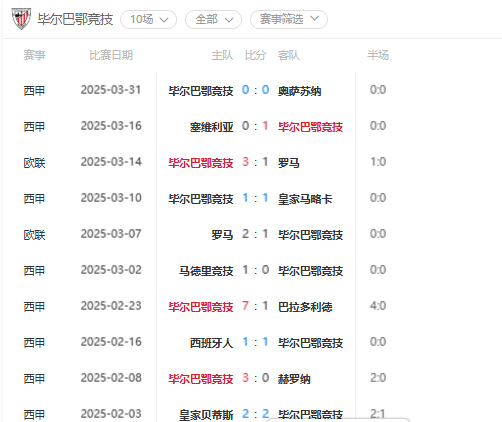Image resolution: width=502 pixels, height=422 pixels.
Task: Open the 西班牙人 team link
Action: pos(211,343)
